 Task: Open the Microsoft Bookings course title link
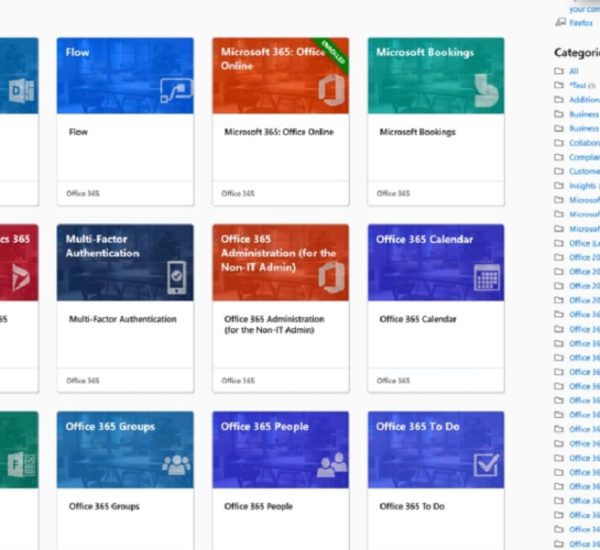pos(418,132)
